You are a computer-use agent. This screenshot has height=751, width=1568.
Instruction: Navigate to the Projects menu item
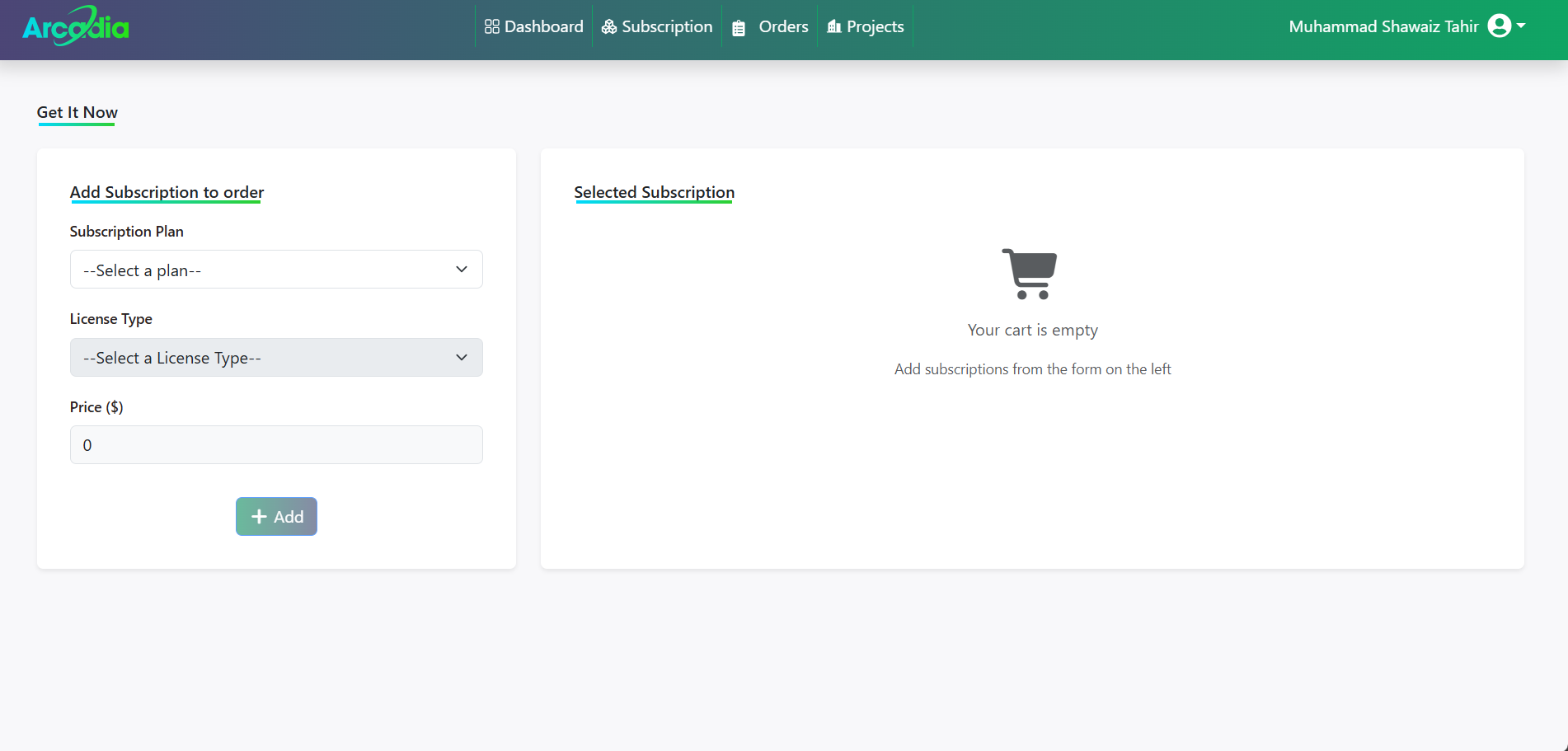tap(875, 27)
